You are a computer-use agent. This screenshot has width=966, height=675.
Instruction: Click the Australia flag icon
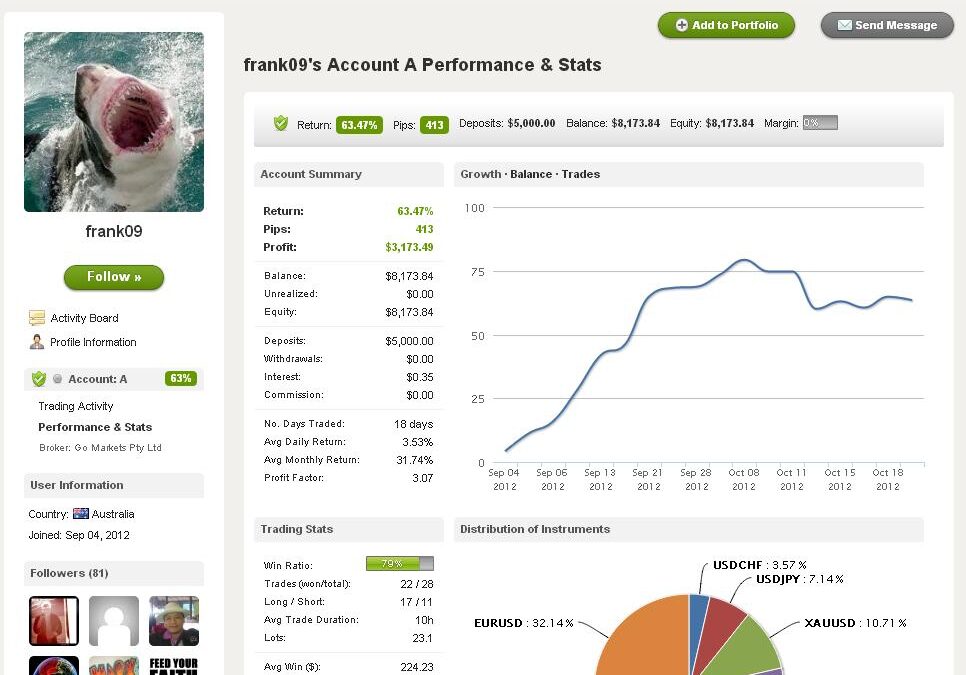[x=81, y=514]
